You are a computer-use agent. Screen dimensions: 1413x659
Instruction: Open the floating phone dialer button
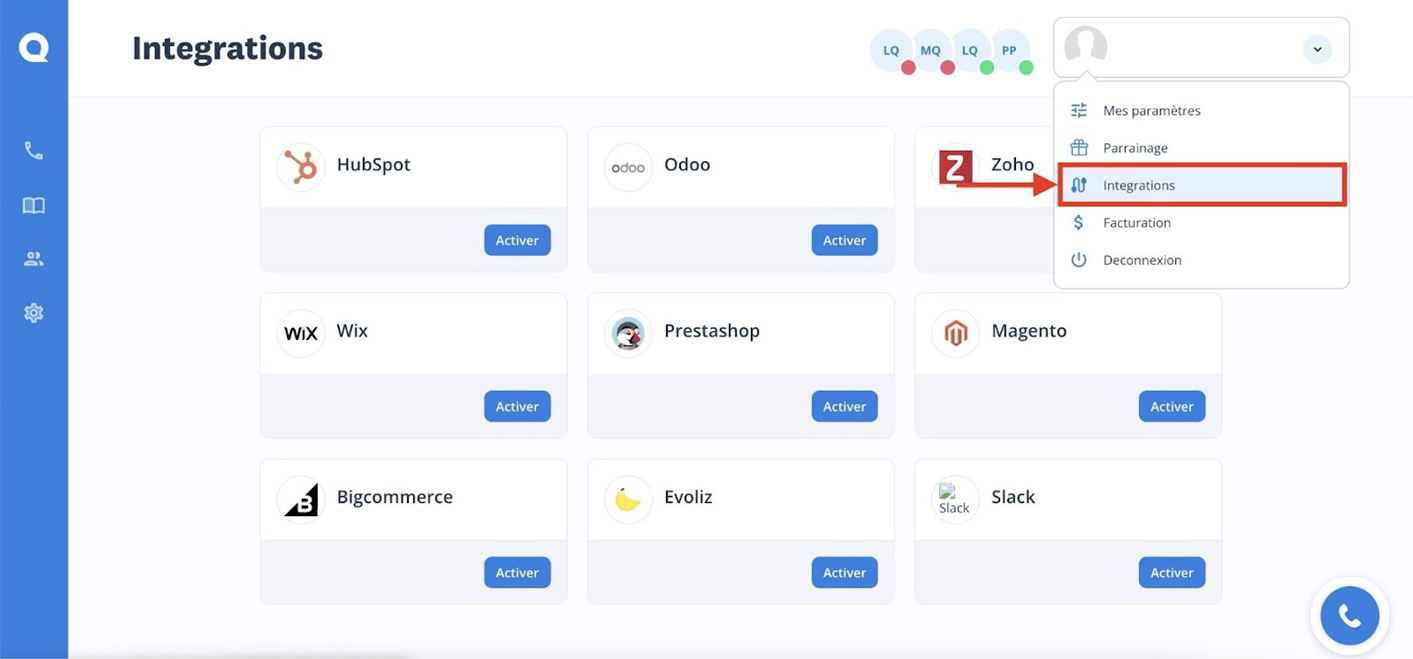(x=1349, y=616)
